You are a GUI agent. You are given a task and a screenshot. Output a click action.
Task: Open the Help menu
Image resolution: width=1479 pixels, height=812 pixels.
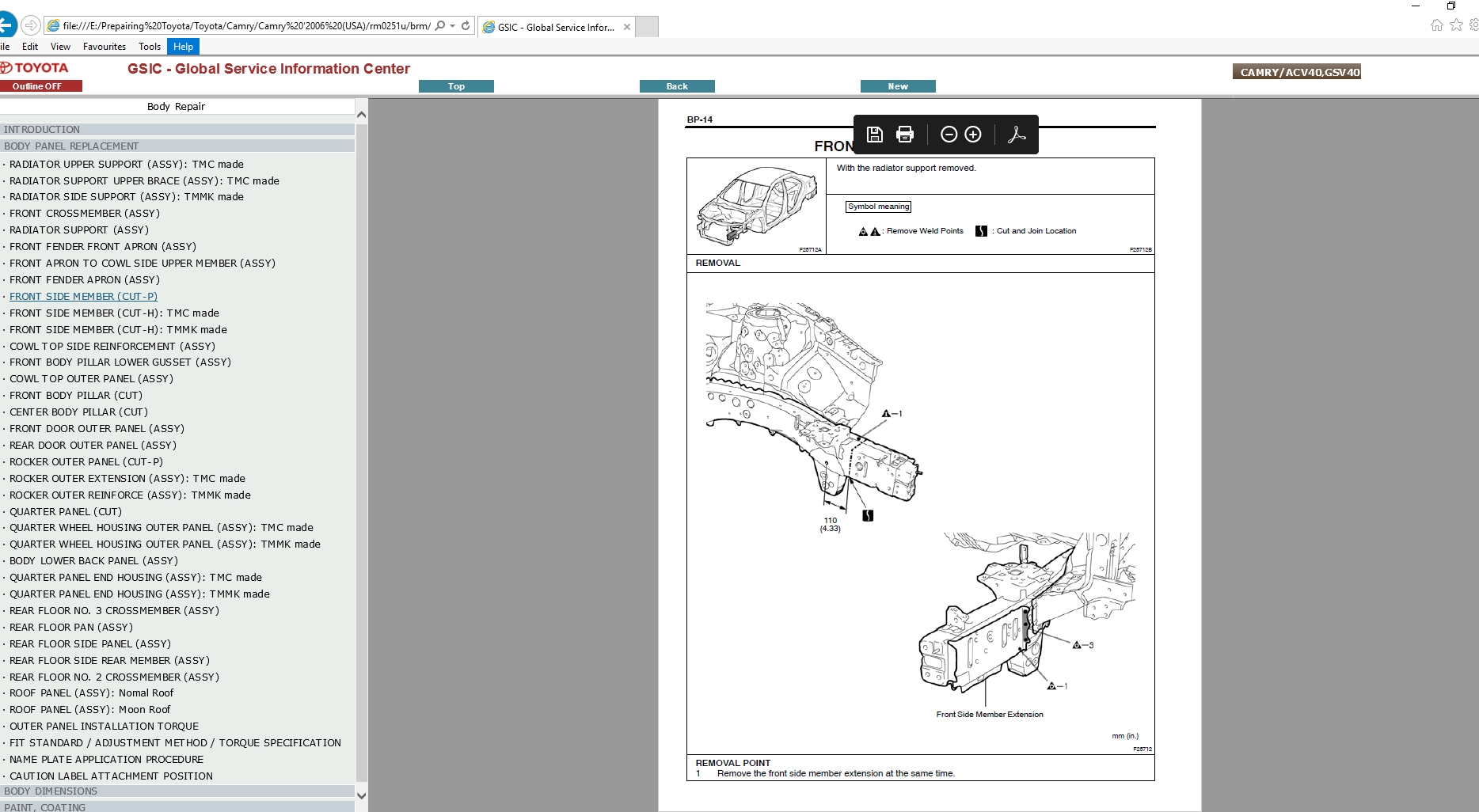[x=183, y=47]
